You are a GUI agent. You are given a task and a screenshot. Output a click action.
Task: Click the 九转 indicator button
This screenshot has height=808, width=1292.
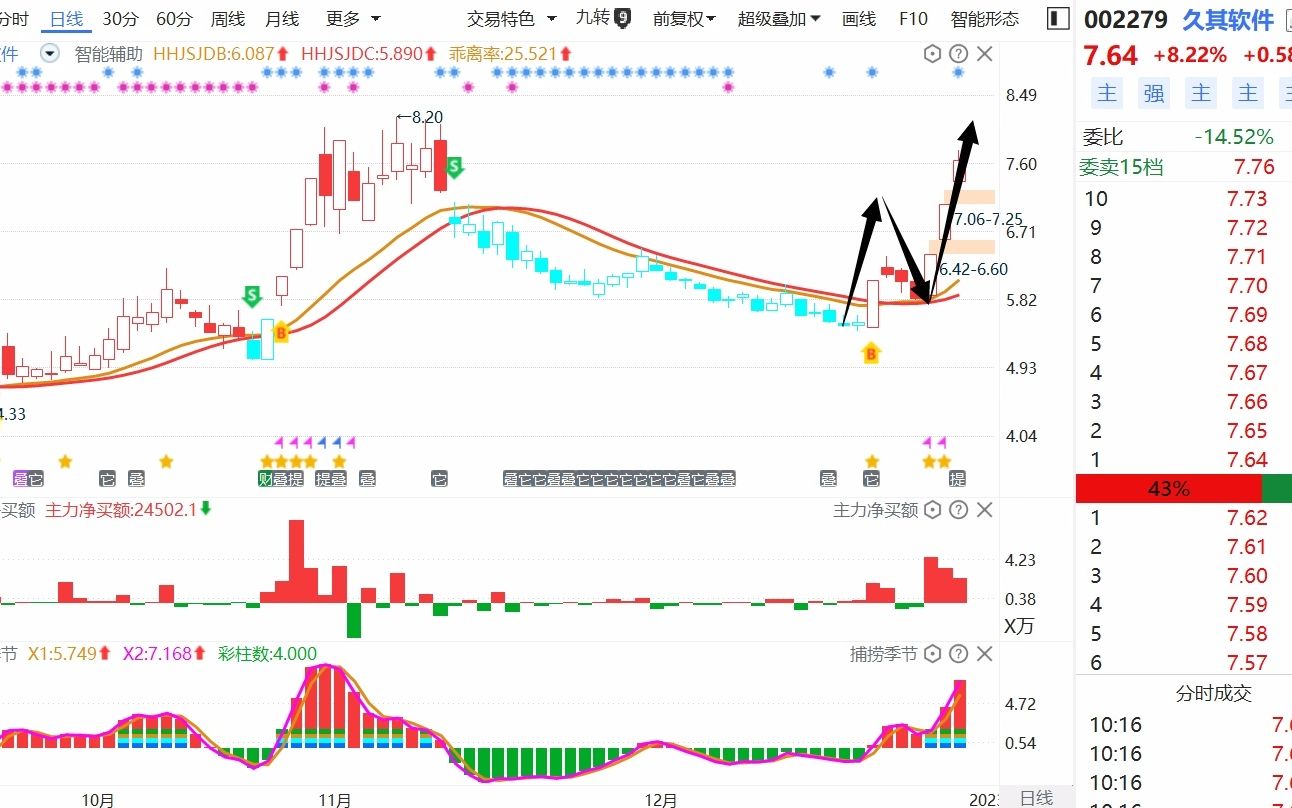click(593, 18)
